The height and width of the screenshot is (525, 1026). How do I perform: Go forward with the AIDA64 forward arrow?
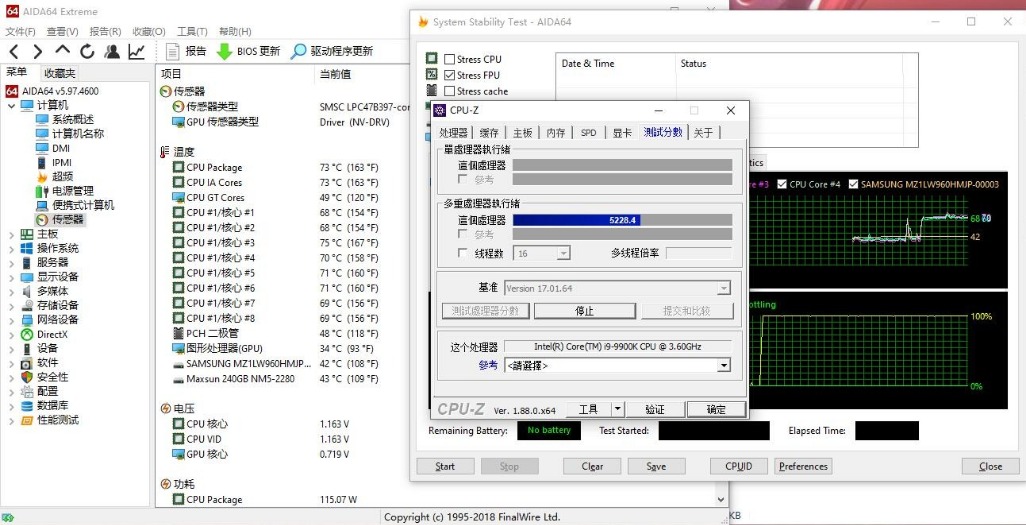tap(38, 51)
